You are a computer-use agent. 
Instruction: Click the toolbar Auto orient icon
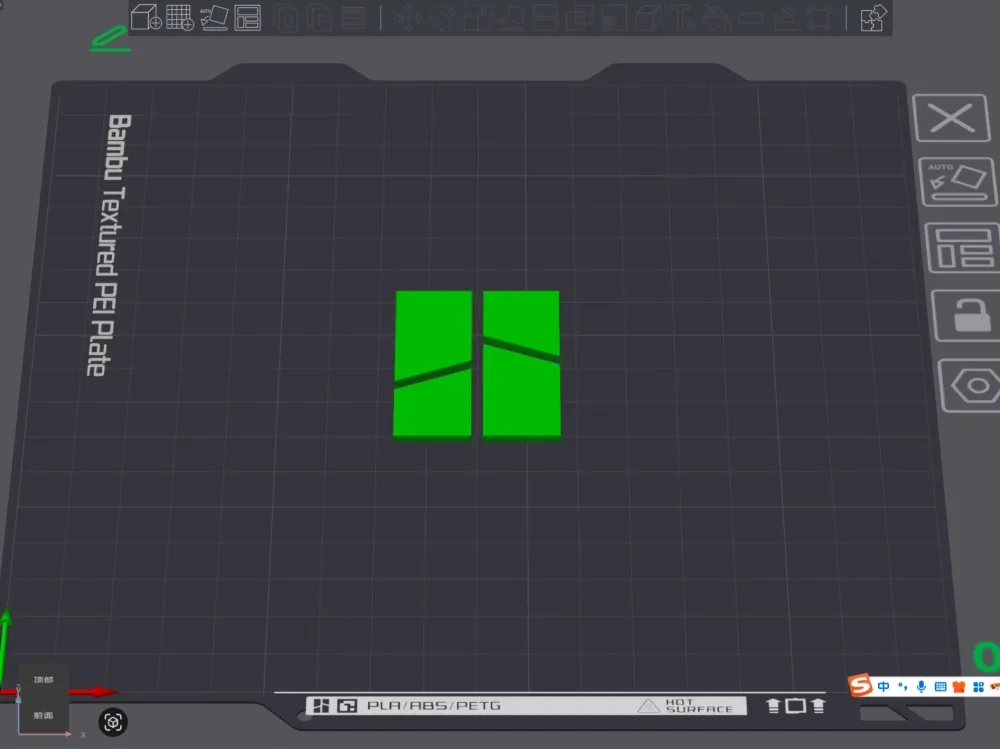click(214, 17)
